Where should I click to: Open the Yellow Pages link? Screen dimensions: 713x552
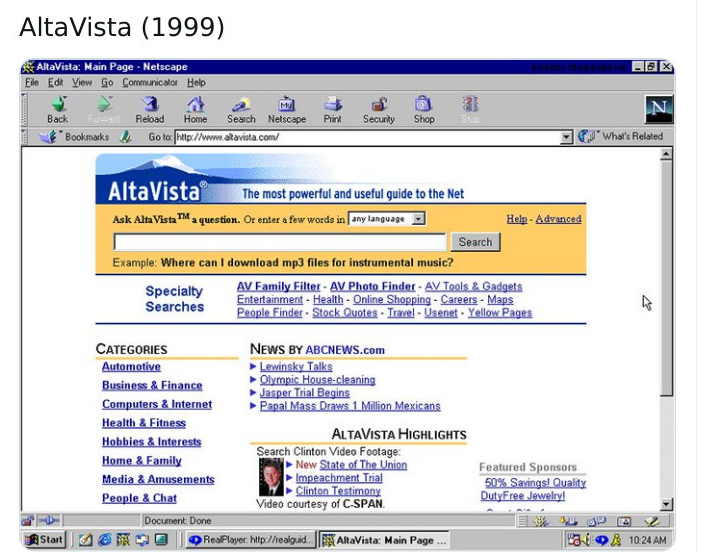[x=500, y=312]
